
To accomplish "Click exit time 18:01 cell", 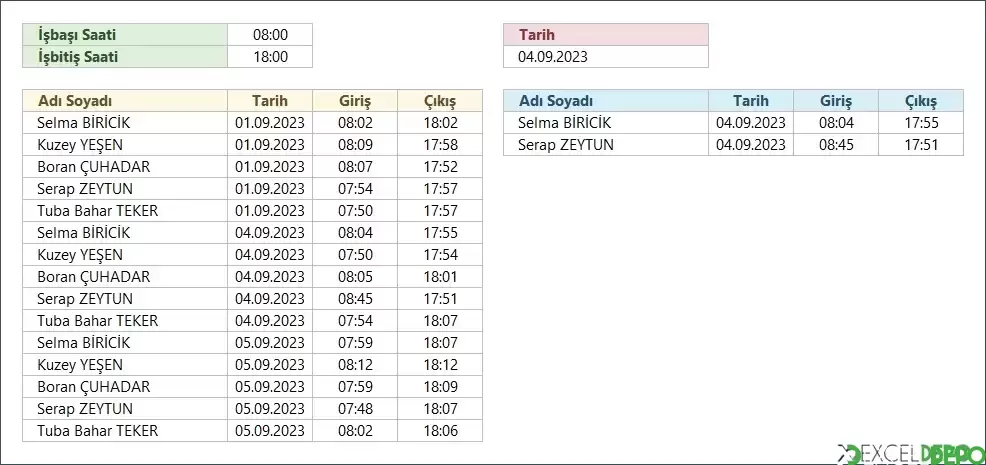I will coord(440,277).
